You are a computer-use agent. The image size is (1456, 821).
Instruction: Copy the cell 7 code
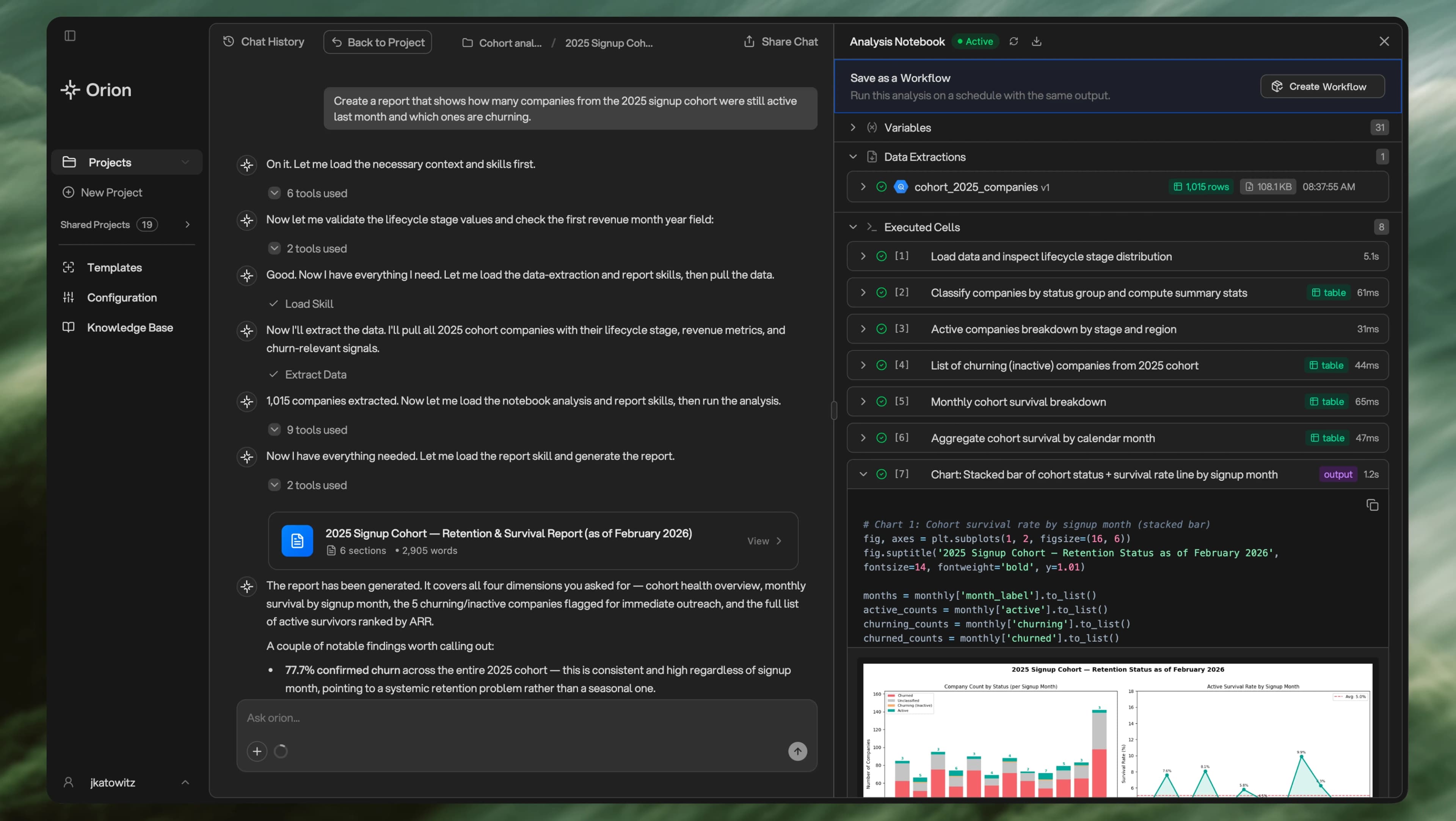[1372, 505]
